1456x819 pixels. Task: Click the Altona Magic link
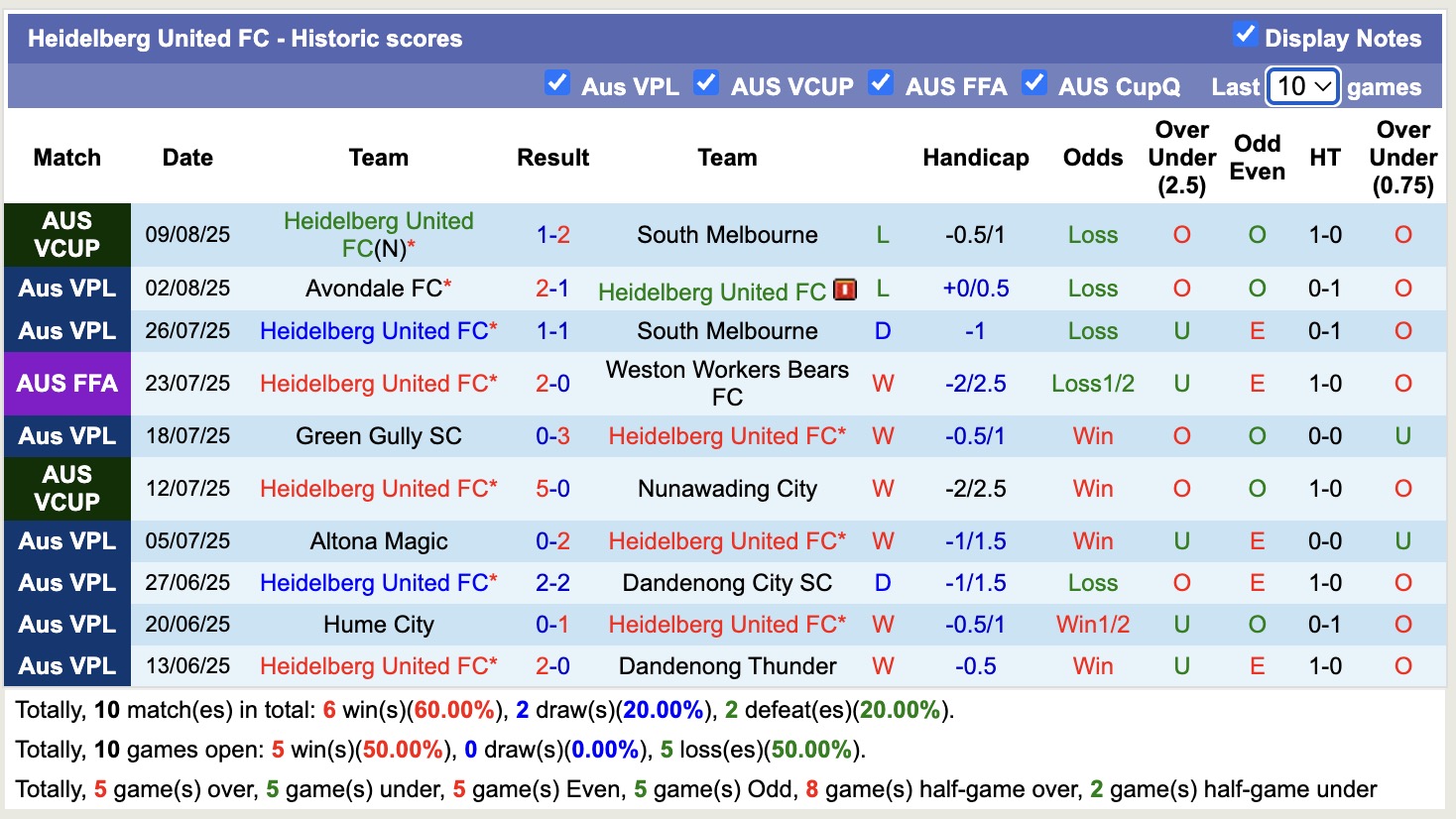point(377,540)
